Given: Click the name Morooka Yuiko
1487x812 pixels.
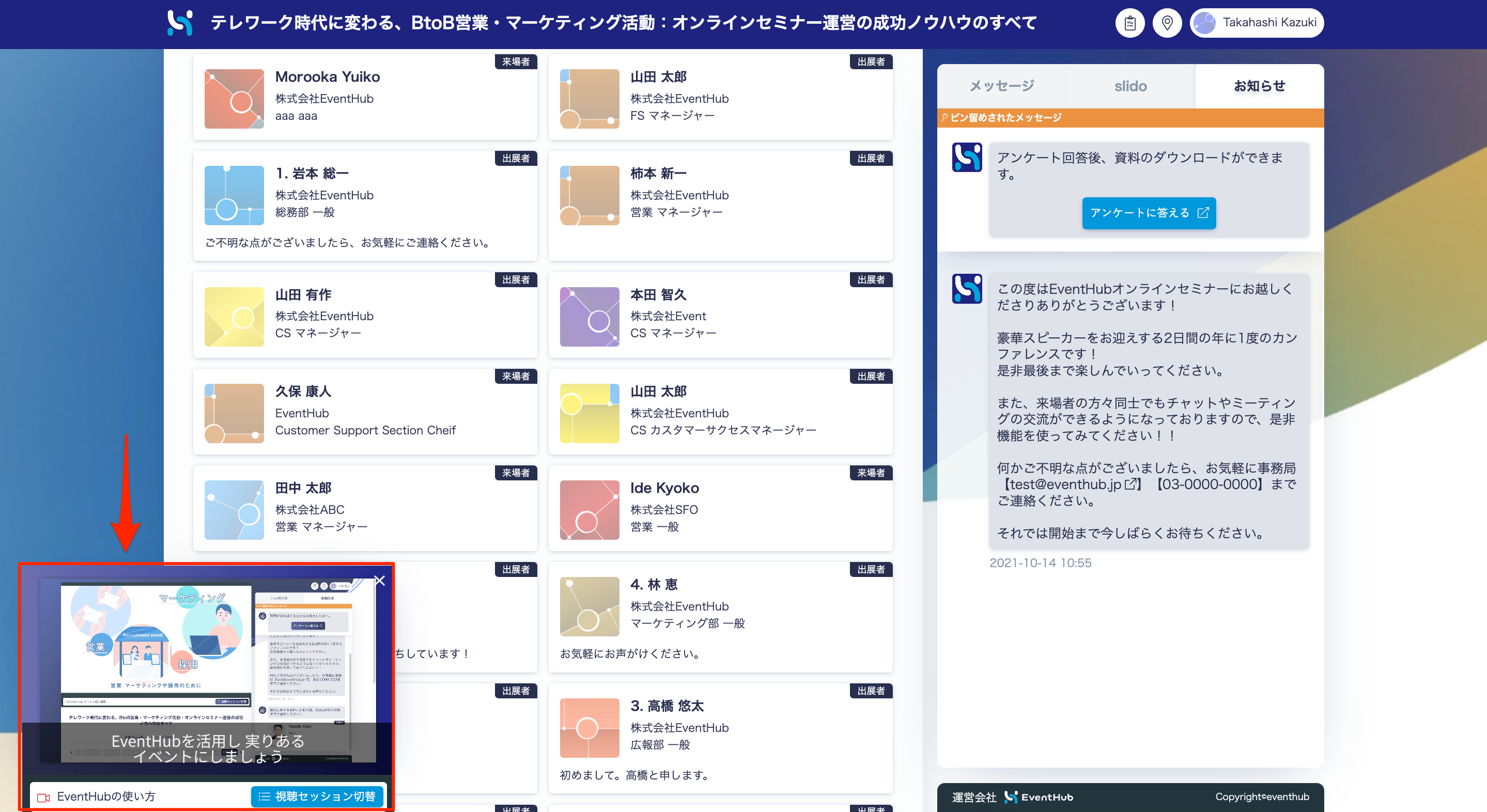Looking at the screenshot, I should click(327, 77).
